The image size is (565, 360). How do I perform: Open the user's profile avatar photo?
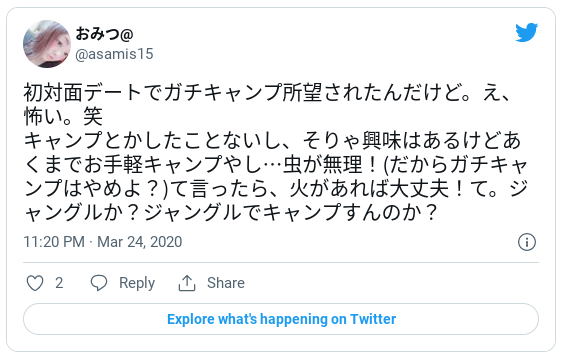pos(47,44)
